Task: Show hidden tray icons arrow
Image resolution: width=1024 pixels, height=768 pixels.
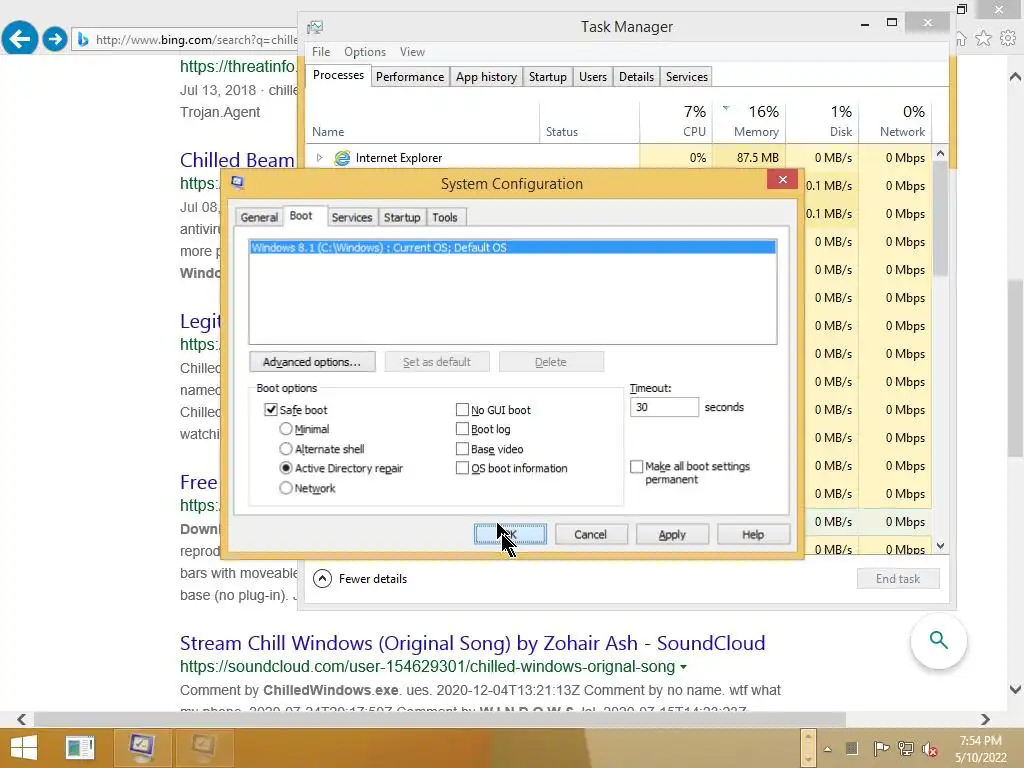Action: click(827, 749)
